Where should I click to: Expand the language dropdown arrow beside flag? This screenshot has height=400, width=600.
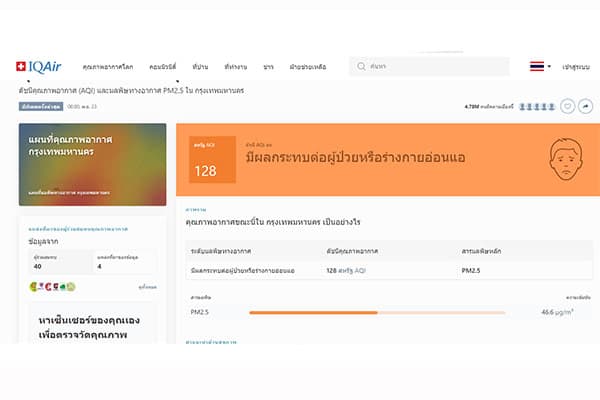pyautogui.click(x=549, y=67)
